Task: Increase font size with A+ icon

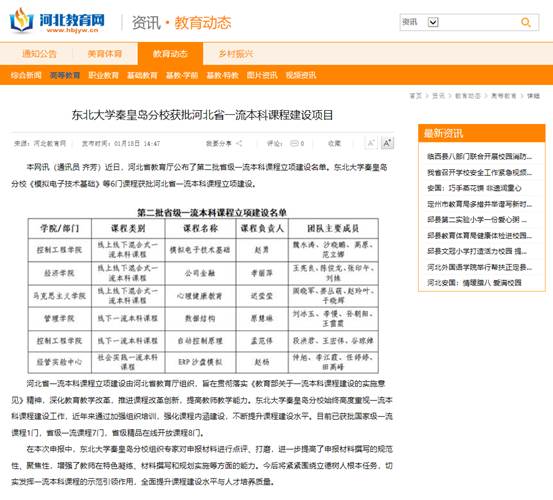Action: point(387,143)
